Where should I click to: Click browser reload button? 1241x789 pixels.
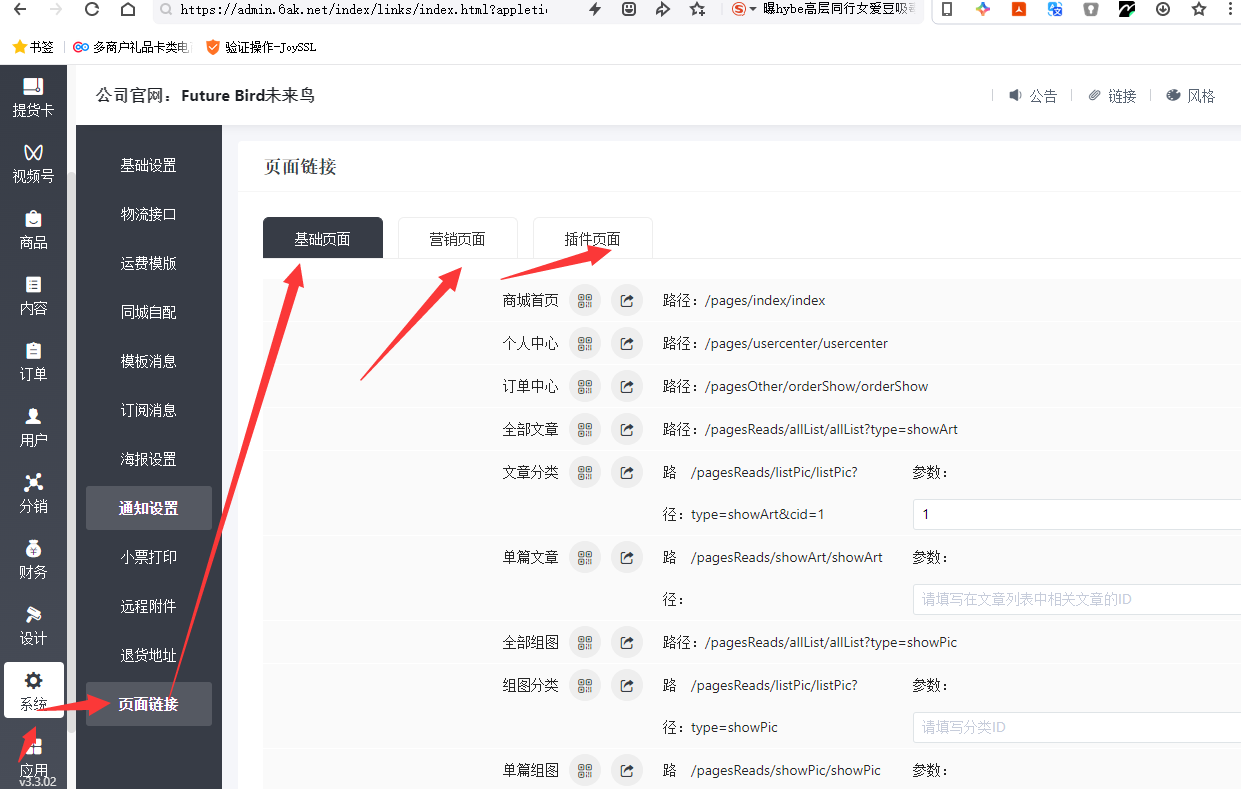tap(92, 10)
